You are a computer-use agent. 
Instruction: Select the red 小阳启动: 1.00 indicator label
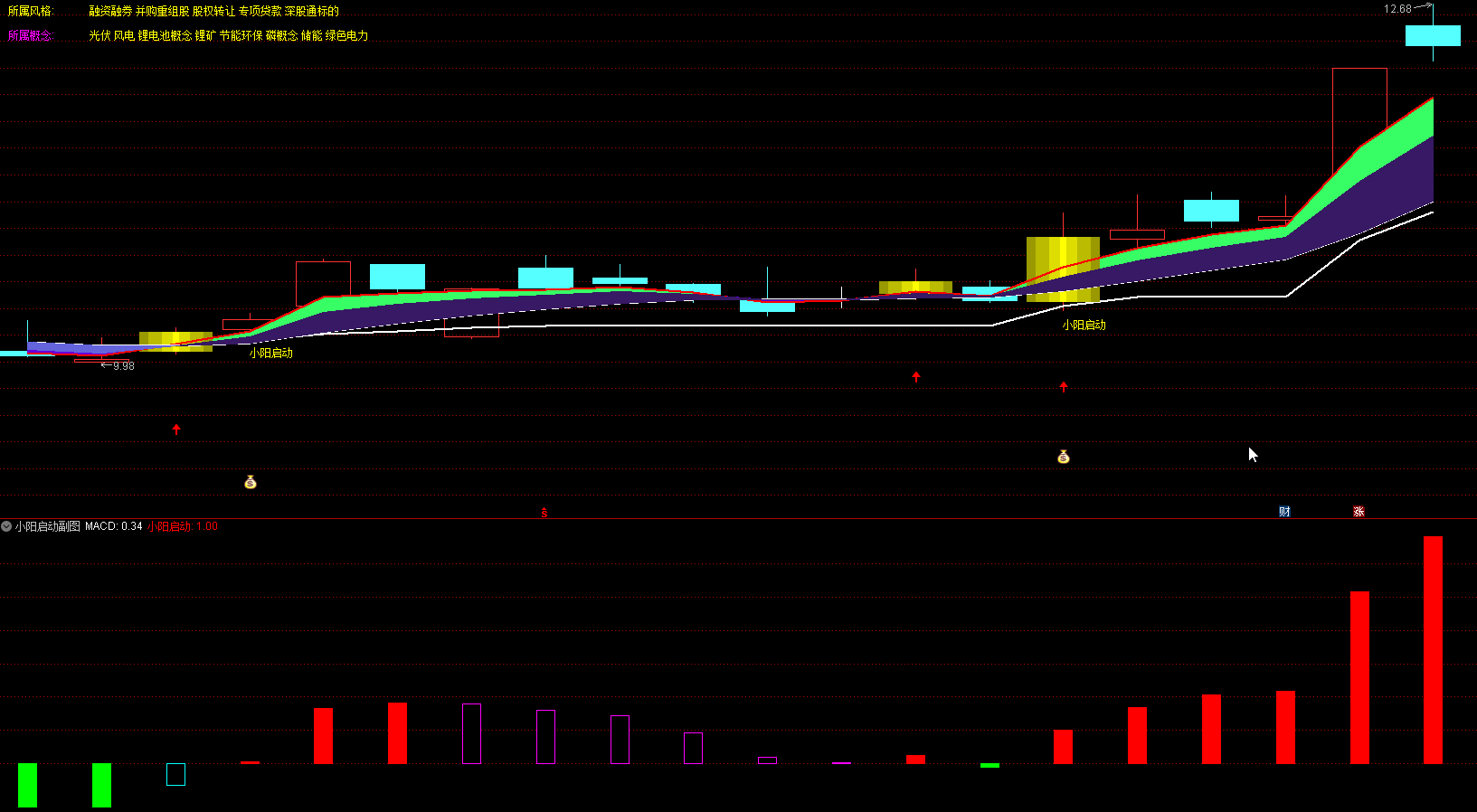click(183, 526)
